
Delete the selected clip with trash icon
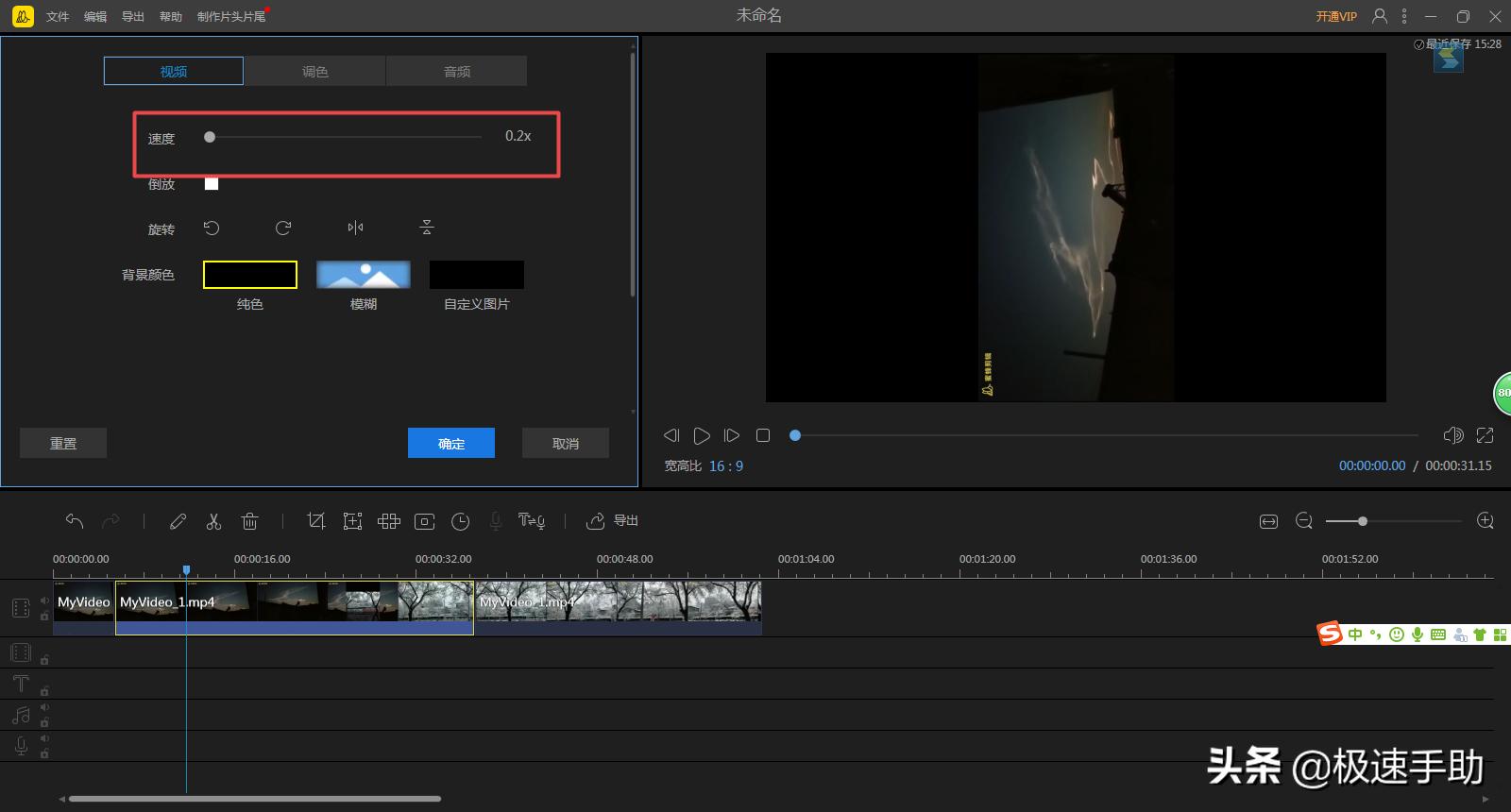click(249, 521)
